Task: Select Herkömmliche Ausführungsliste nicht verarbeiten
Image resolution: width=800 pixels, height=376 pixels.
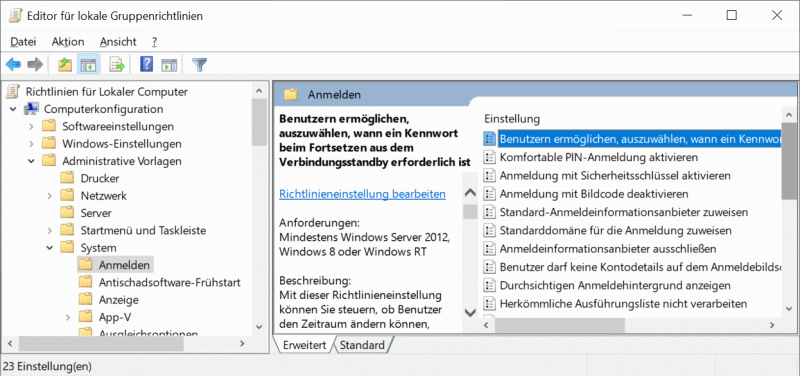Action: 623,304
